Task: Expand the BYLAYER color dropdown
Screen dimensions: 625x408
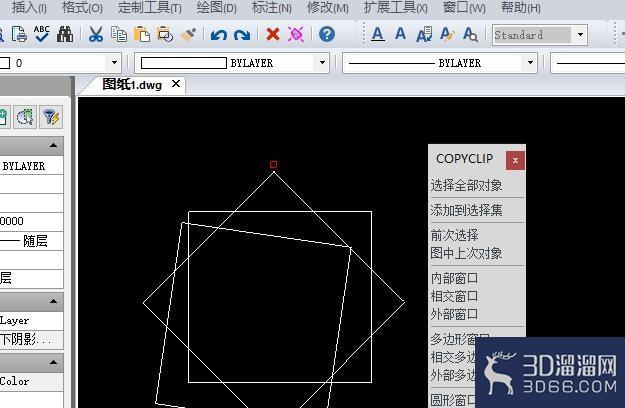Action: (x=322, y=63)
